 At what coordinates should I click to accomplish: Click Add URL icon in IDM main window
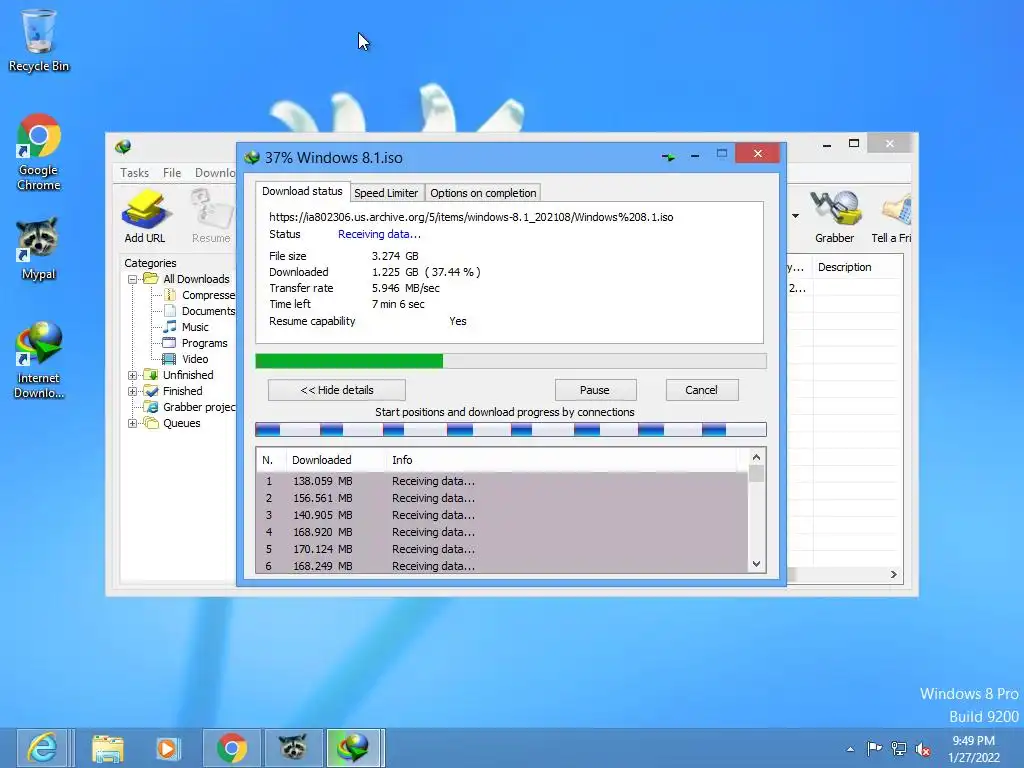(x=145, y=216)
